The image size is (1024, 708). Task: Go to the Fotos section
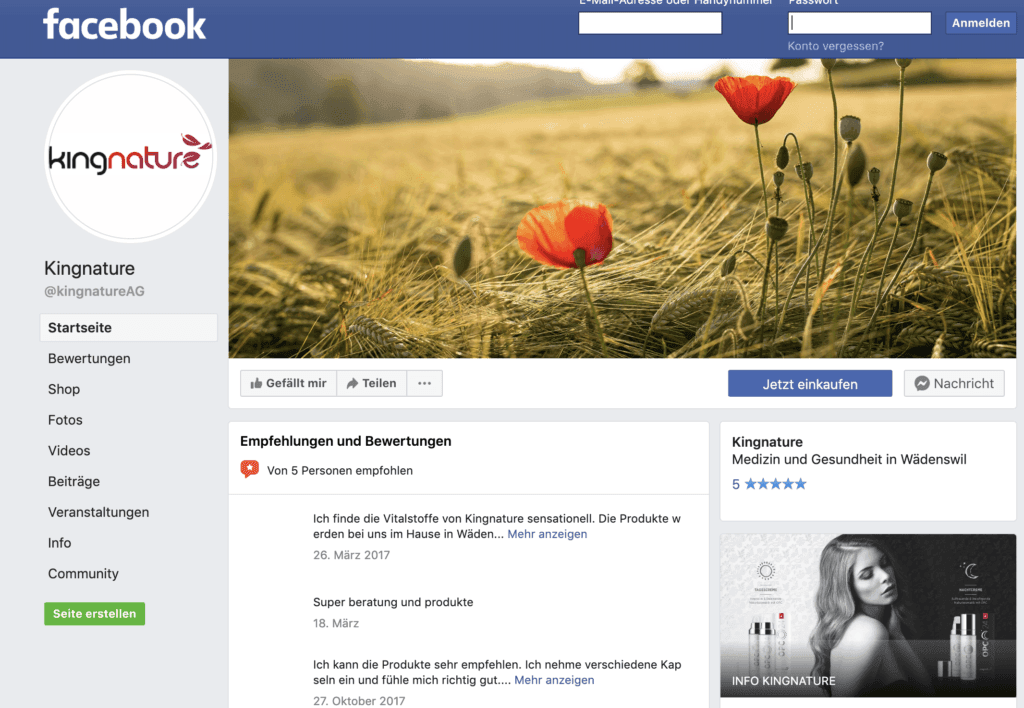[x=65, y=420]
